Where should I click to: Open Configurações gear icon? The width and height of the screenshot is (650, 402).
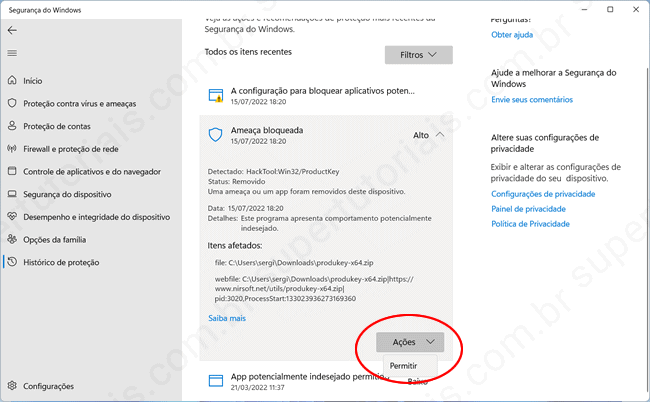coord(12,386)
